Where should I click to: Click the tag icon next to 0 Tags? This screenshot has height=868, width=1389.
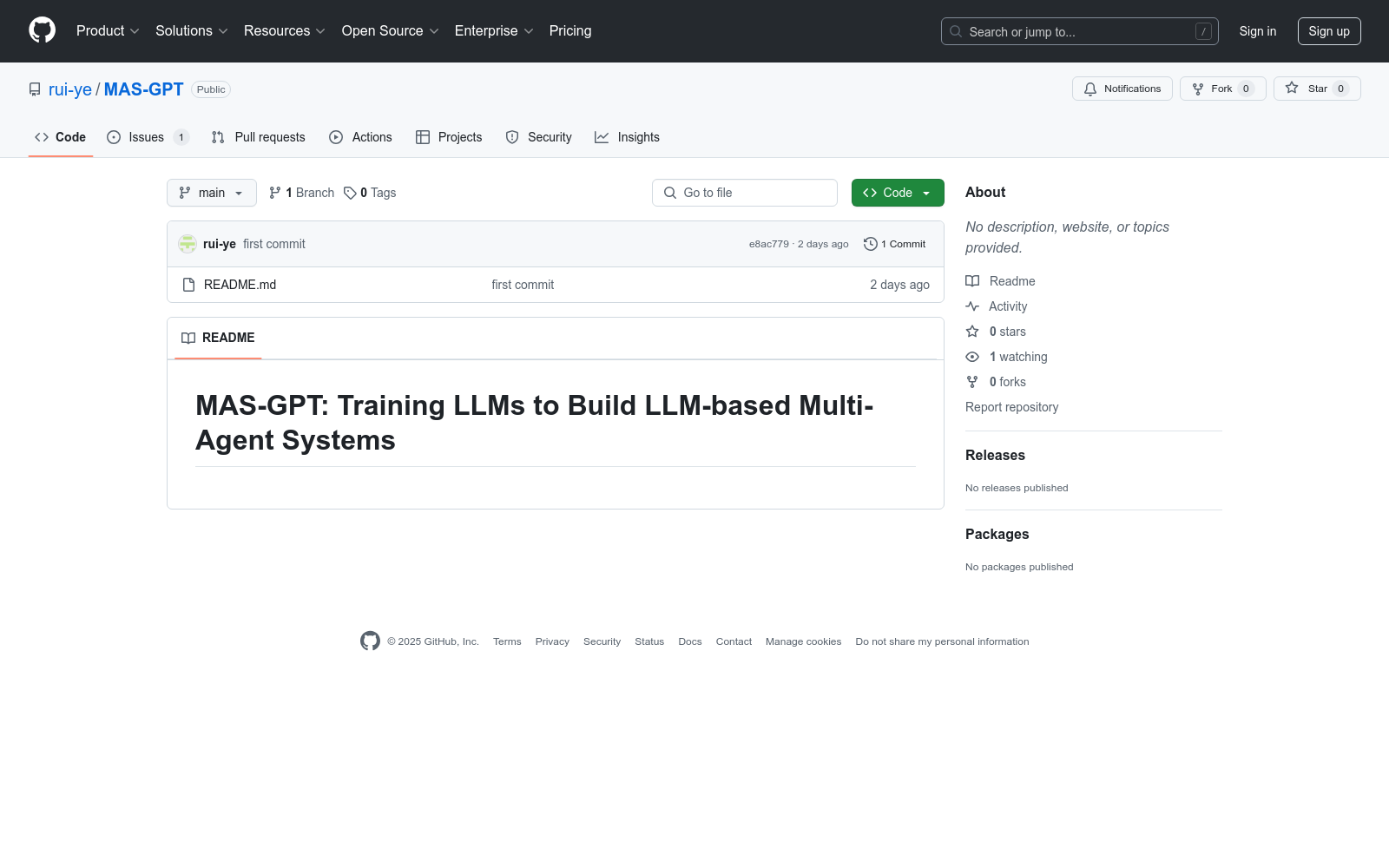click(x=350, y=193)
